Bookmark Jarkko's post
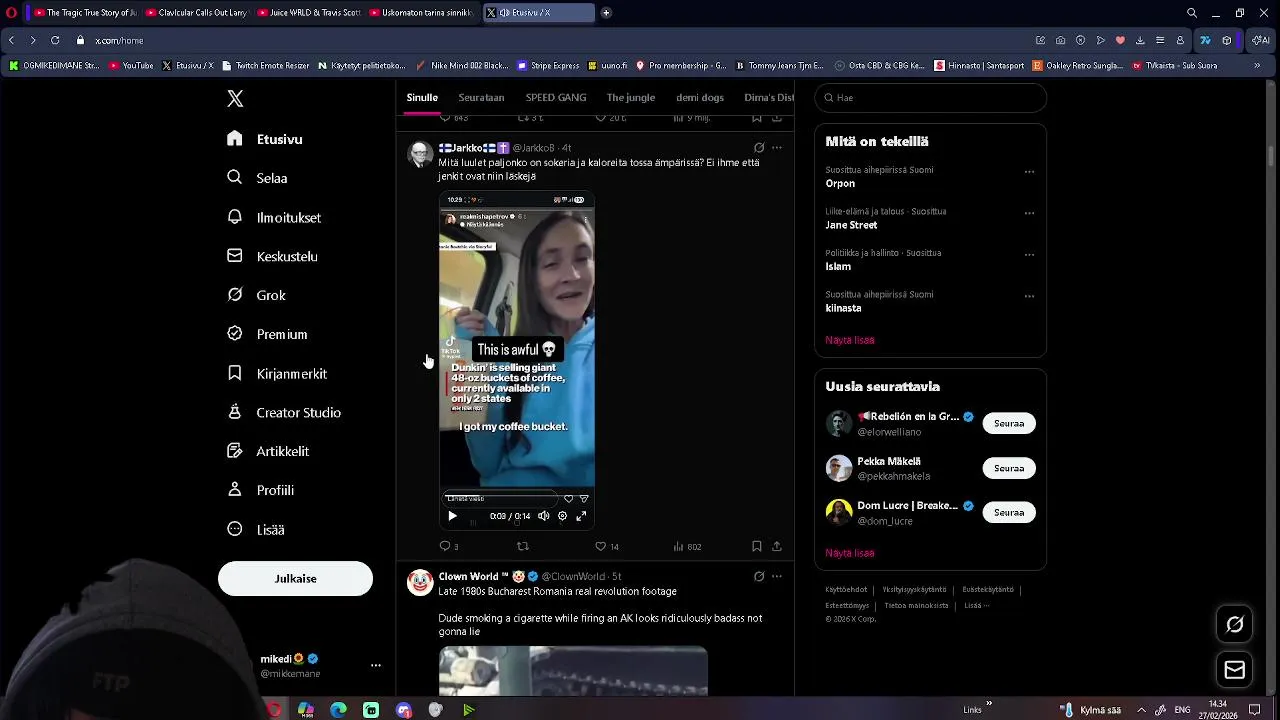This screenshot has width=1280, height=720. (757, 546)
